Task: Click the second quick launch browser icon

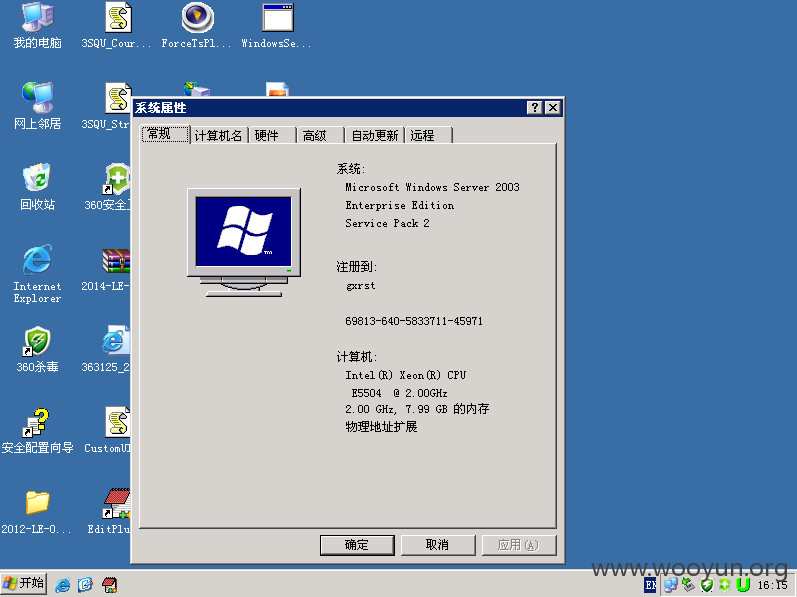Action: [x=85, y=585]
